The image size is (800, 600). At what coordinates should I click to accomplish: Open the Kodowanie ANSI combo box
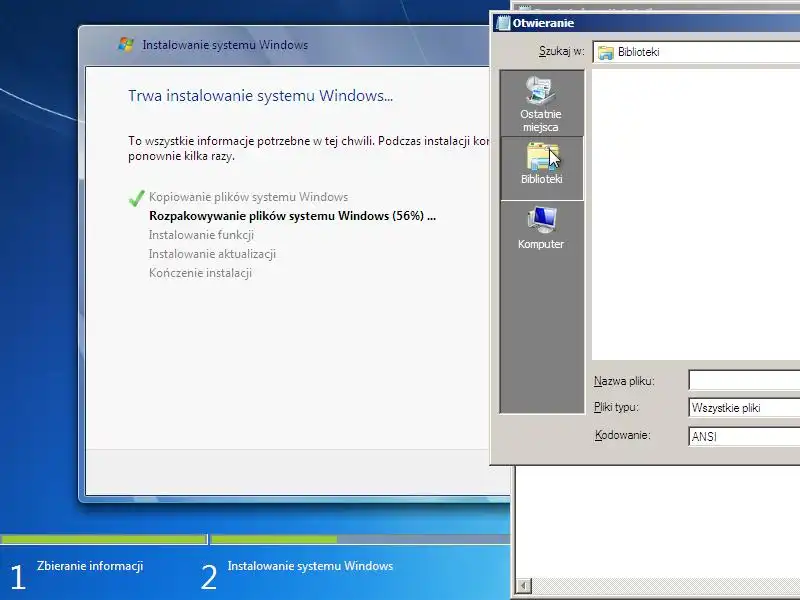click(744, 436)
